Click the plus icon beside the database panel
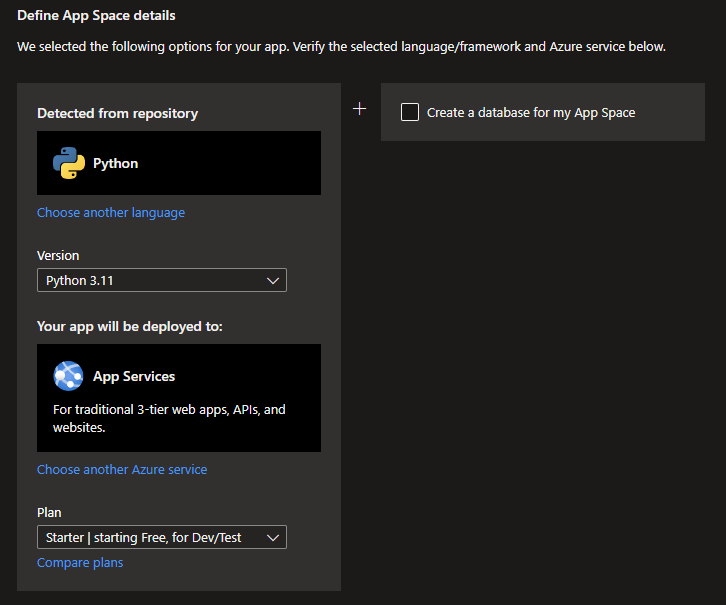Screen dimensions: 726x605 pyautogui.click(x=359, y=109)
